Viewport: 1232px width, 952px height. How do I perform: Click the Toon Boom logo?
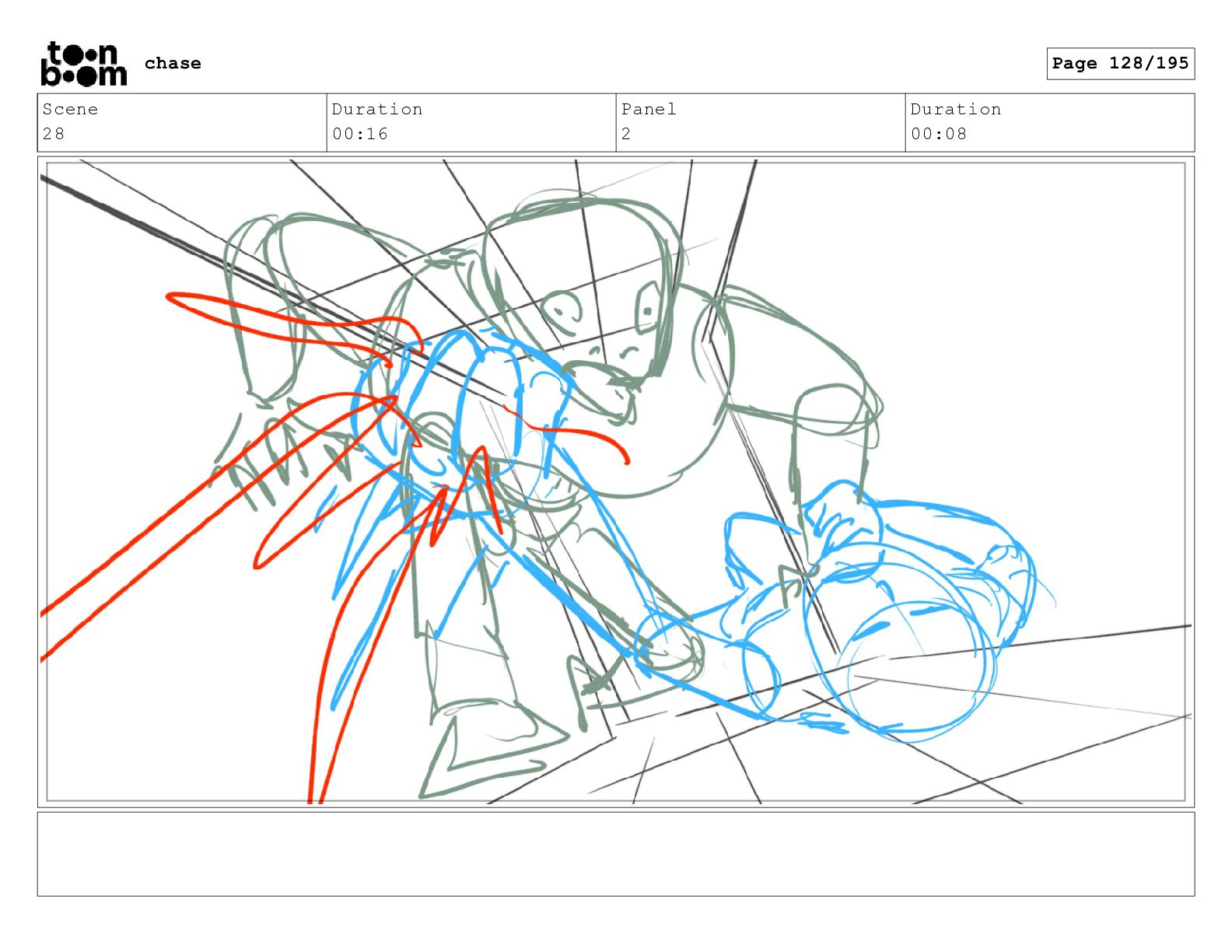83,64
